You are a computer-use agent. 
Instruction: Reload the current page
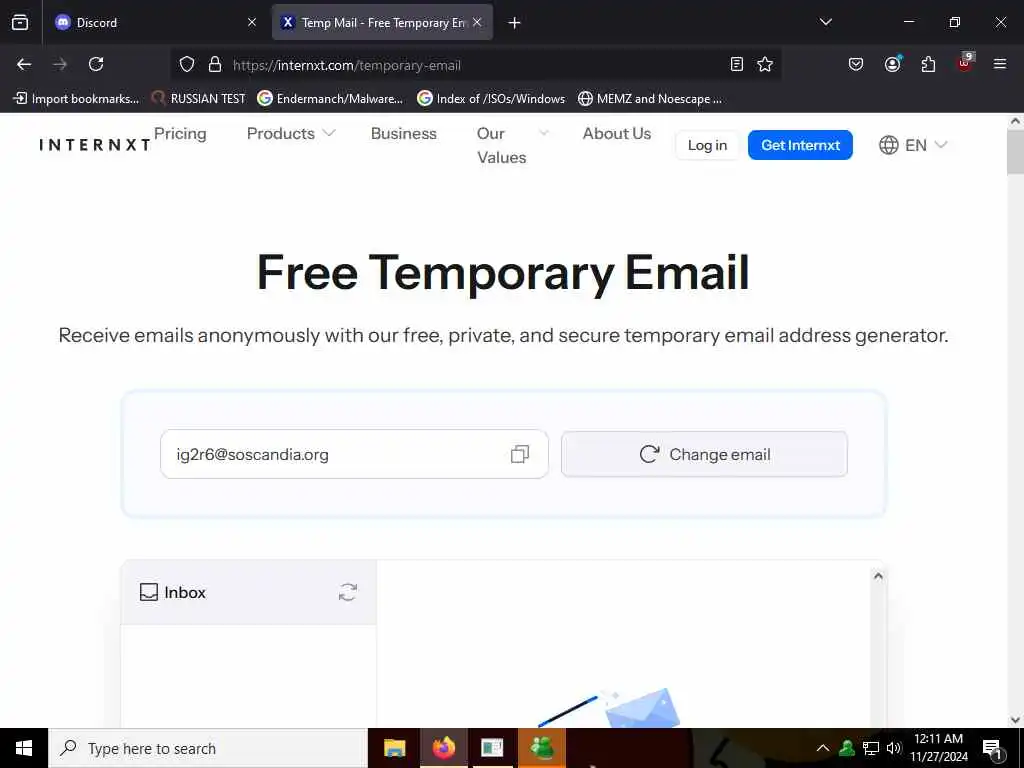[96, 64]
